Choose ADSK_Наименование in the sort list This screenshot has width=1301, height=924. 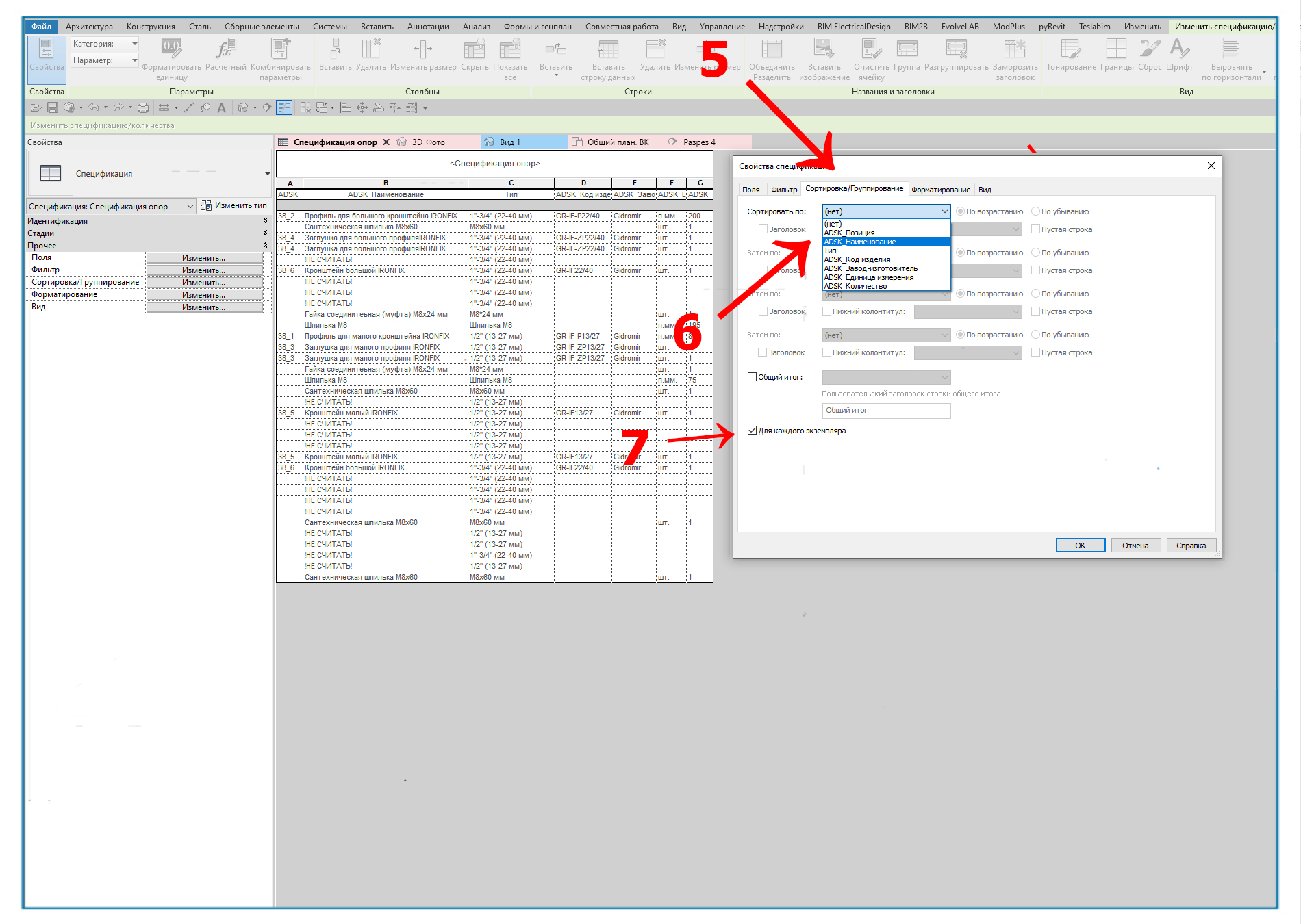[x=886, y=242]
